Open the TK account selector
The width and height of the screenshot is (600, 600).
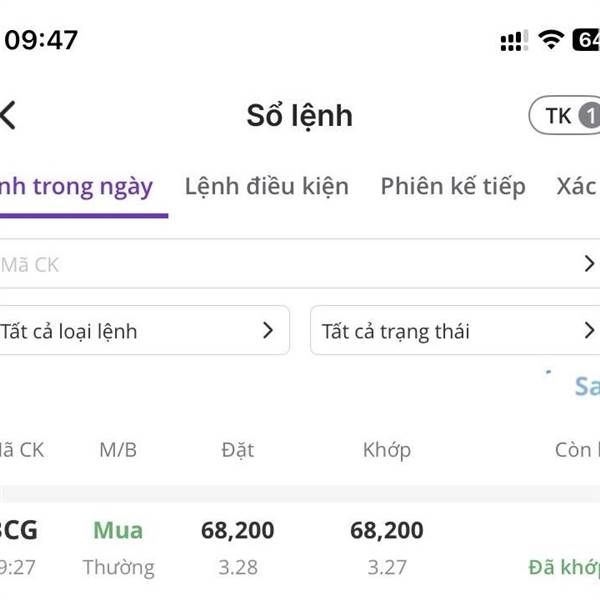pyautogui.click(x=566, y=116)
